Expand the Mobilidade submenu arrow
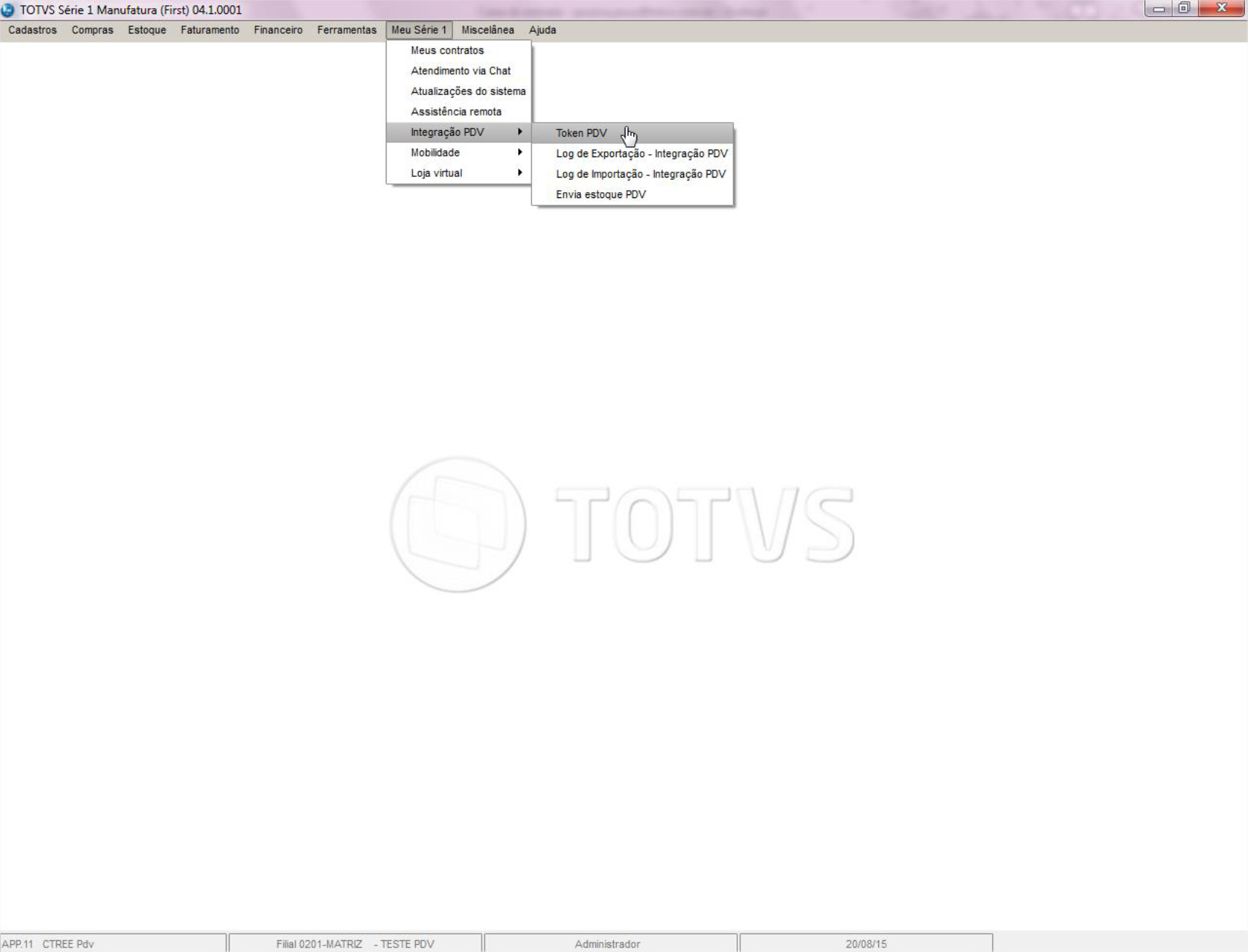 point(520,153)
